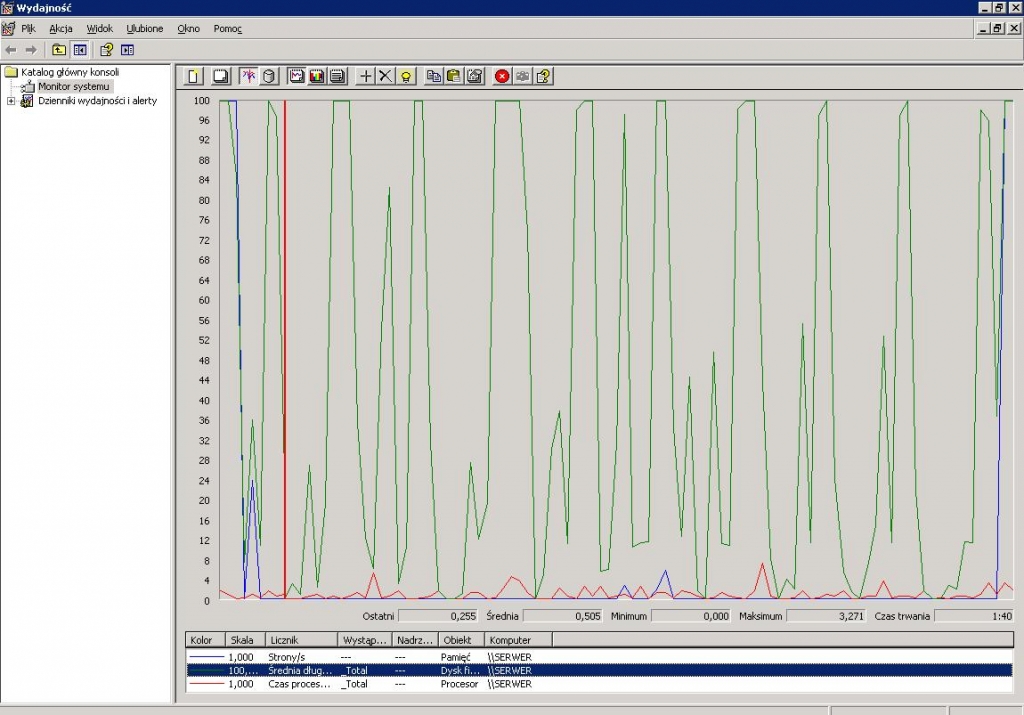Click the red color line for Czas proces...

click(206, 684)
